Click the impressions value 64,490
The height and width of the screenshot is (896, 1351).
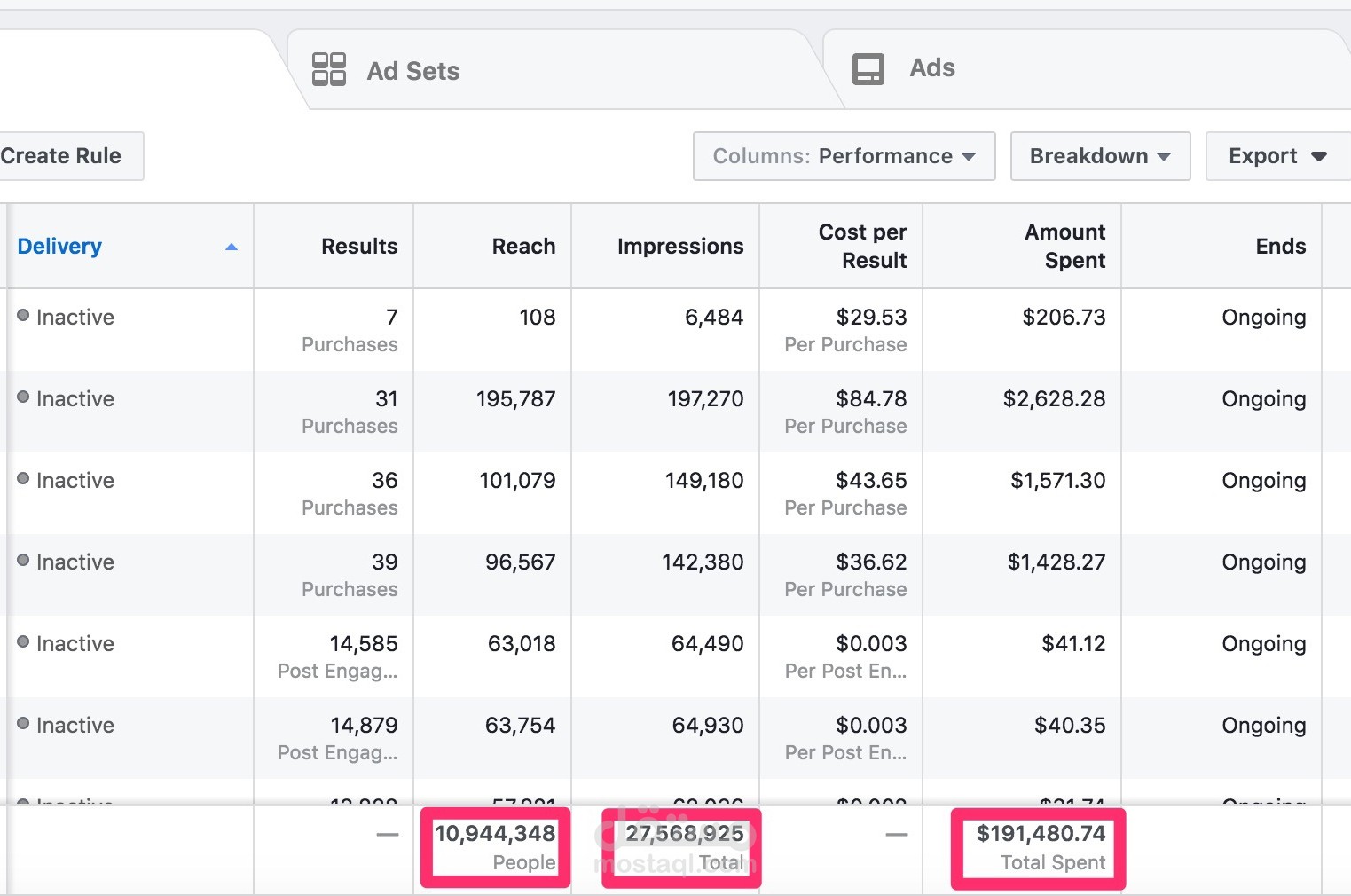[x=708, y=644]
